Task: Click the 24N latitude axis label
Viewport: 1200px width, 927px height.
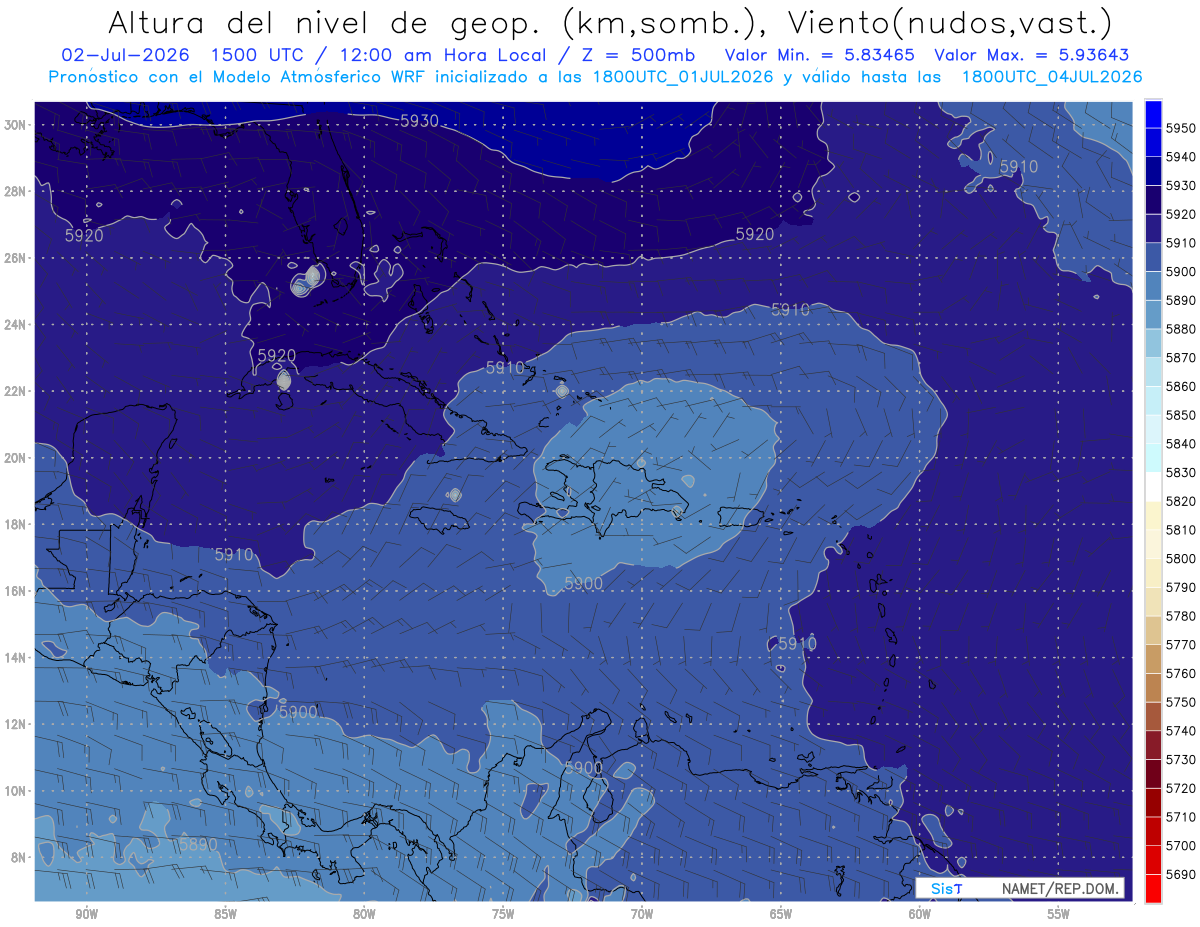Action: pos(15,325)
